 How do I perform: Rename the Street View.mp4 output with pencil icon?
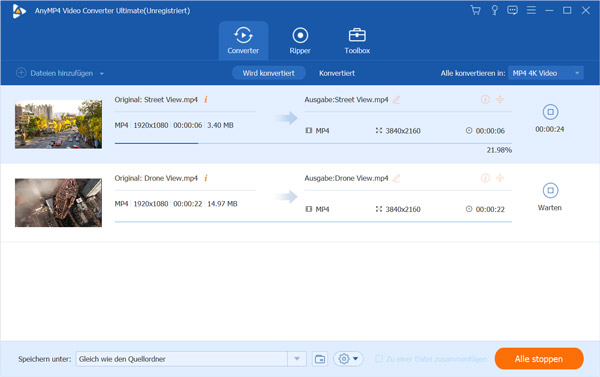point(396,100)
